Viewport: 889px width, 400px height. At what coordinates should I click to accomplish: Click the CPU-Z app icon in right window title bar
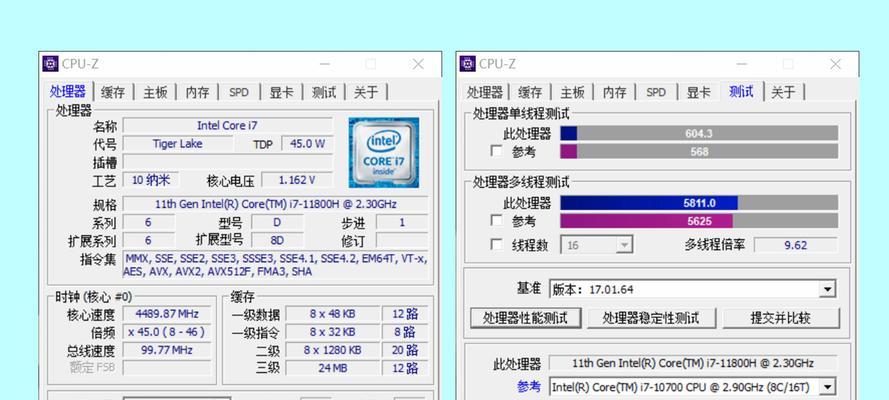pyautogui.click(x=468, y=64)
